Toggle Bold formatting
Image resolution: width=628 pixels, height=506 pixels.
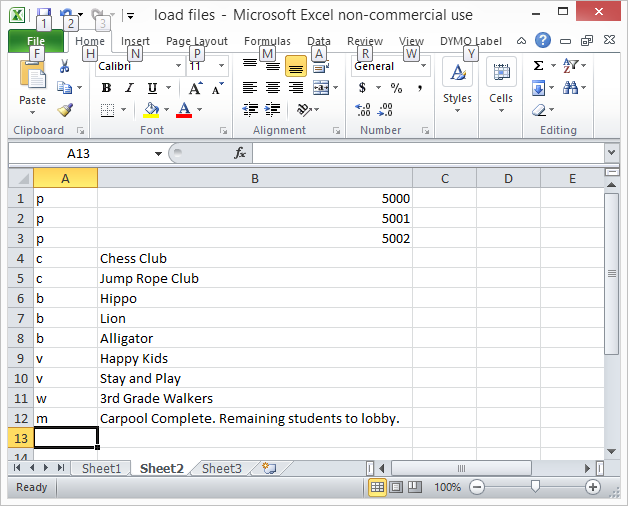(106, 88)
